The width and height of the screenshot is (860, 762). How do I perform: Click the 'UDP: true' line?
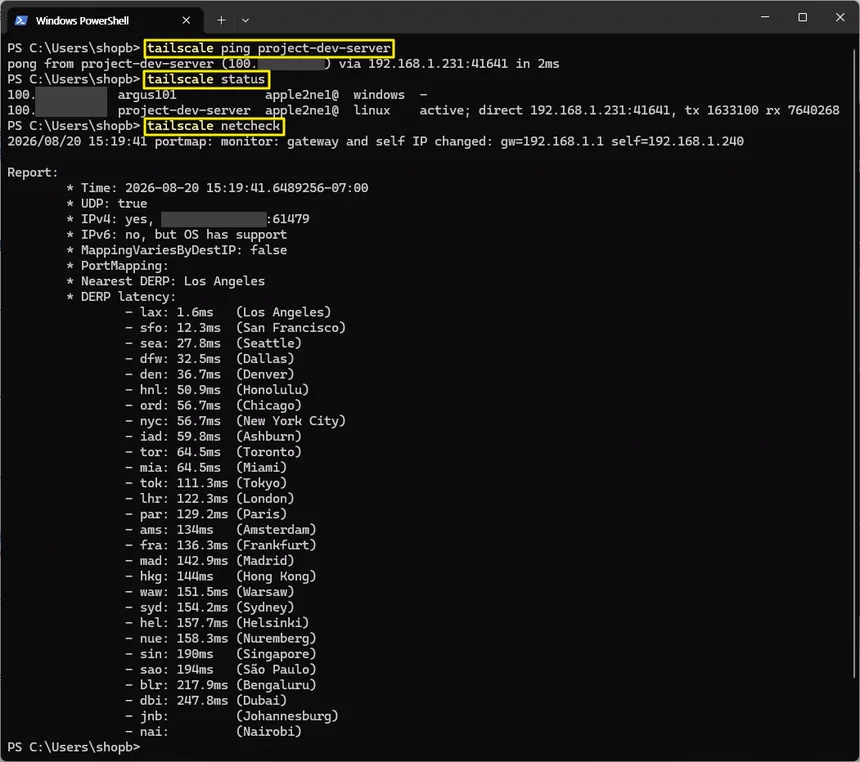(x=106, y=204)
